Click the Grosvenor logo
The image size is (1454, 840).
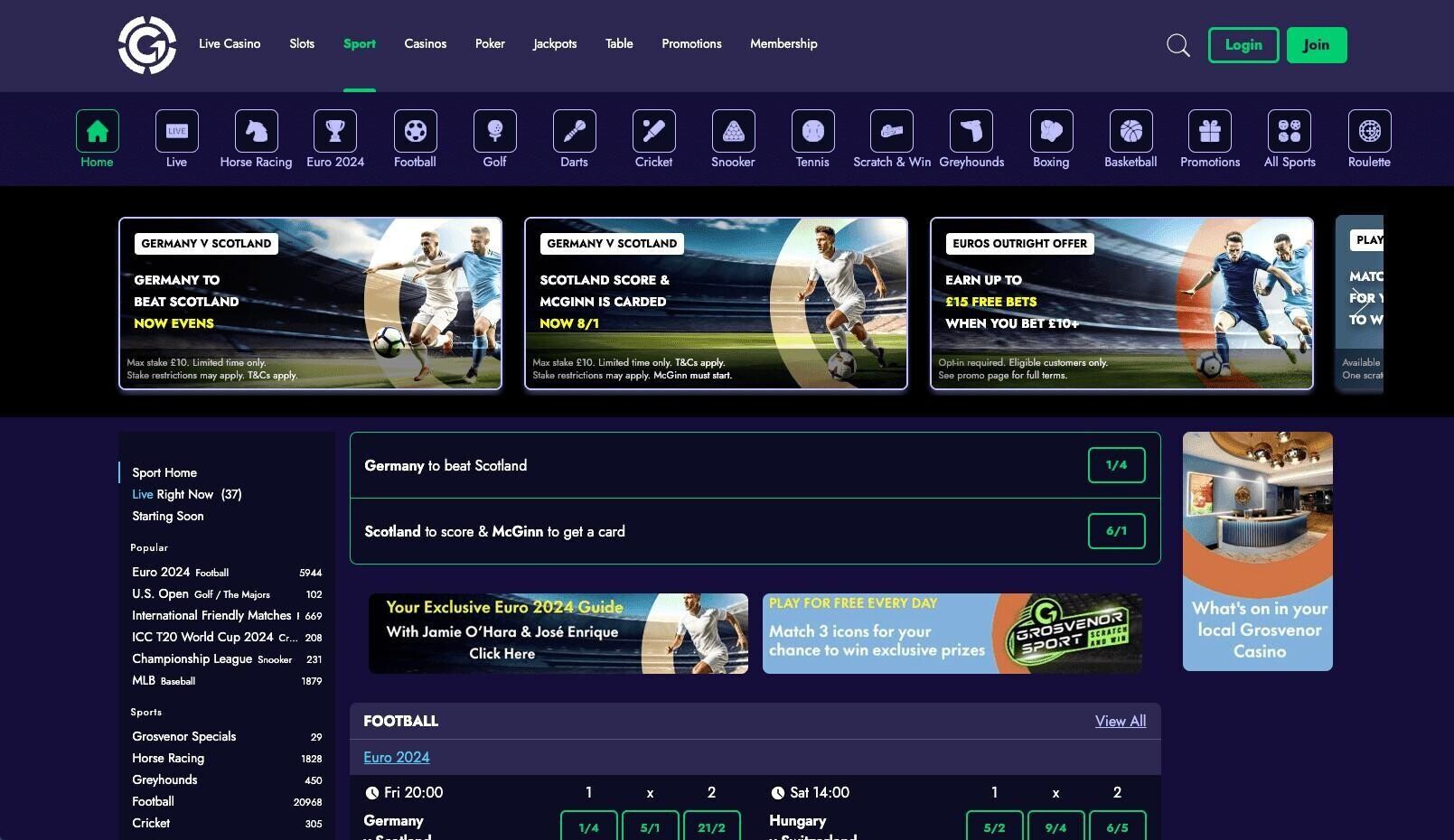pos(147,44)
